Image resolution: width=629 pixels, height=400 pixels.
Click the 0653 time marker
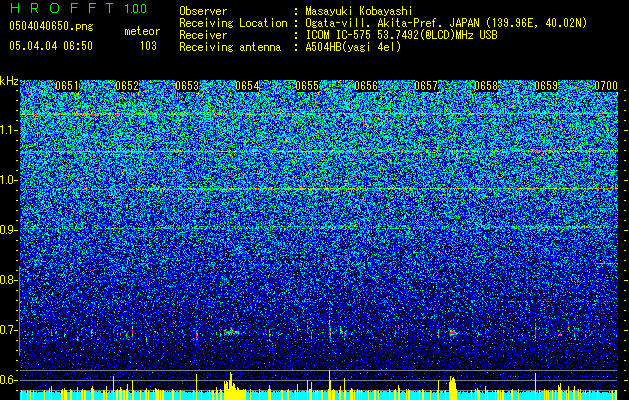click(x=187, y=86)
